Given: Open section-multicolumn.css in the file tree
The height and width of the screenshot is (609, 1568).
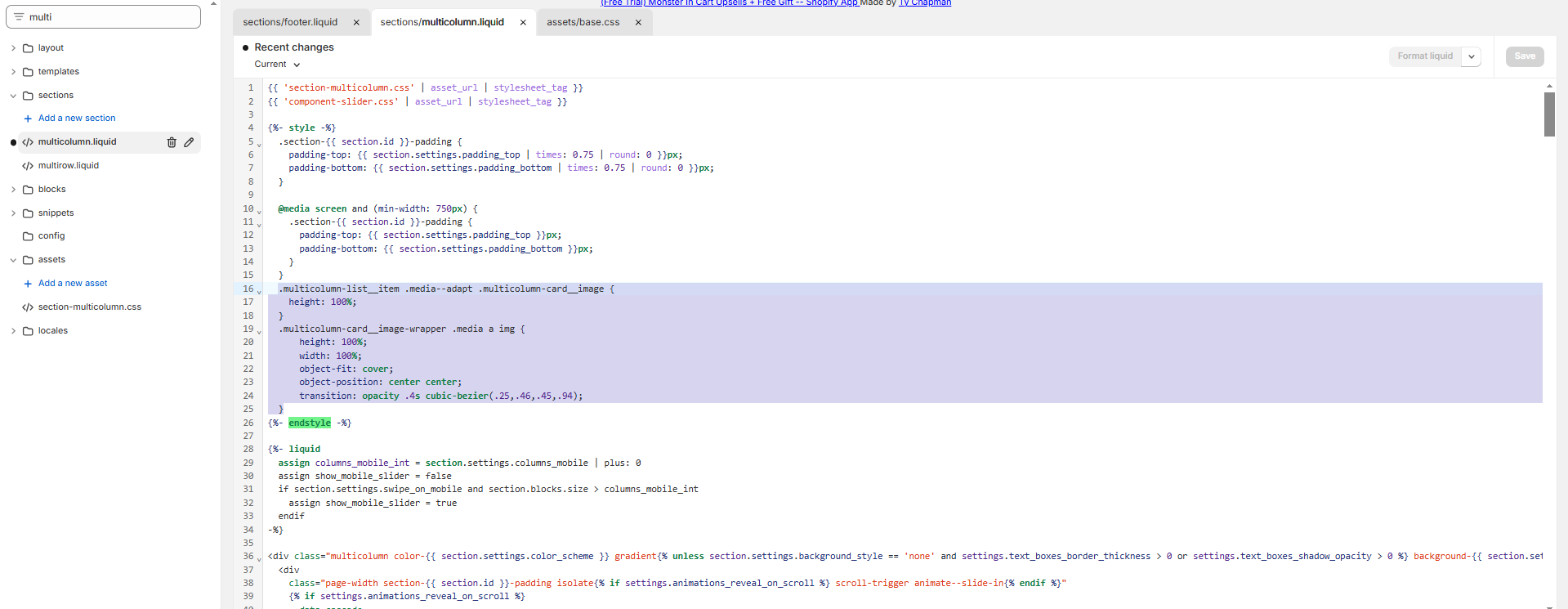Looking at the screenshot, I should pyautogui.click(x=90, y=307).
